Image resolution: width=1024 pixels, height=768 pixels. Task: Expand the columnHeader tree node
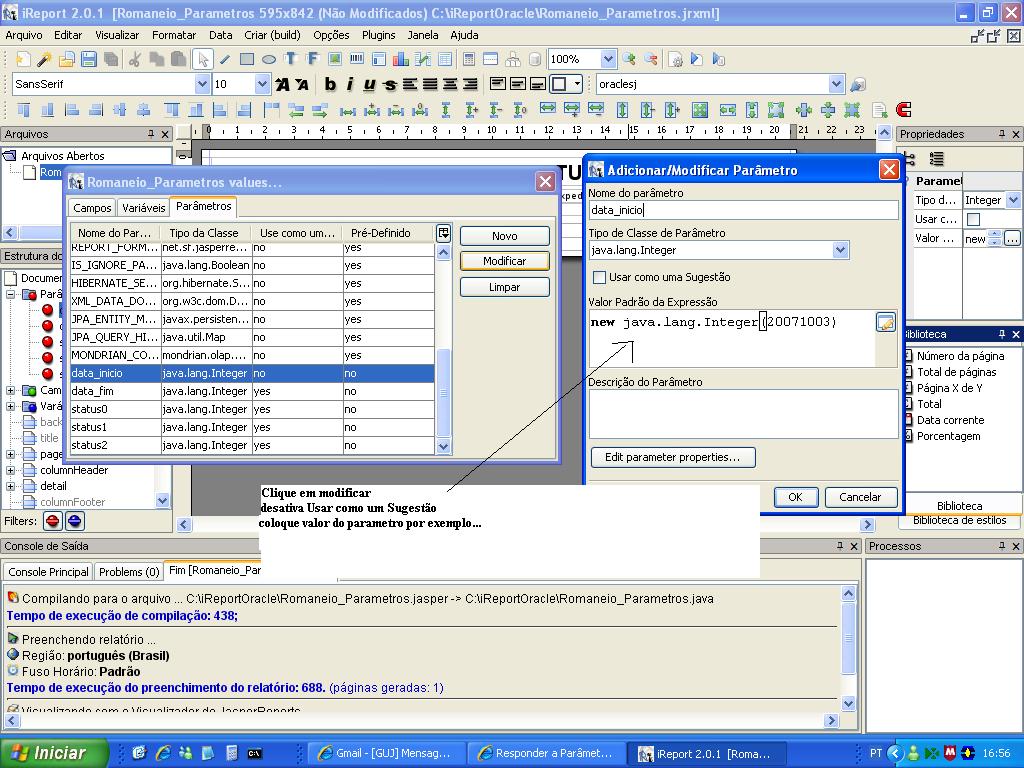[x=10, y=470]
